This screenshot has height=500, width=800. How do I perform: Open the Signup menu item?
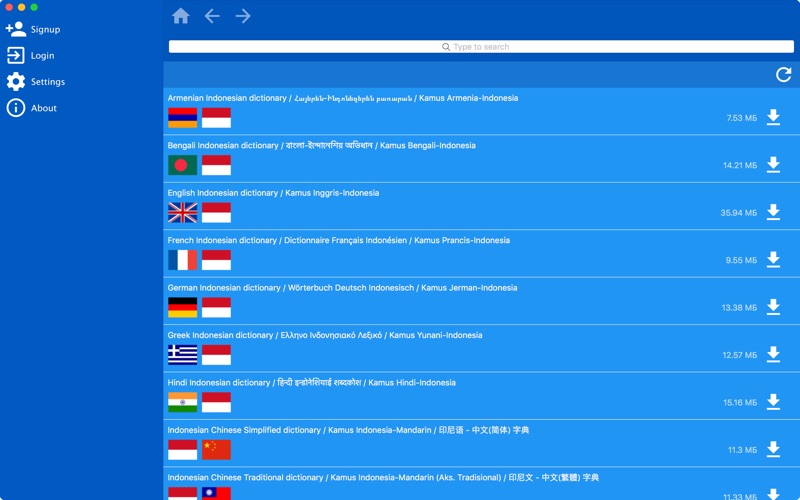tap(45, 30)
